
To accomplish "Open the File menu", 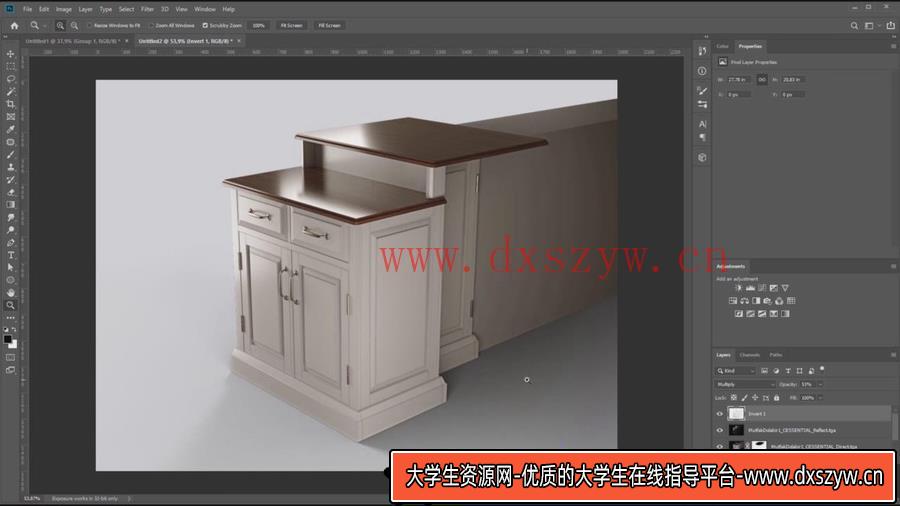I will click(28, 9).
